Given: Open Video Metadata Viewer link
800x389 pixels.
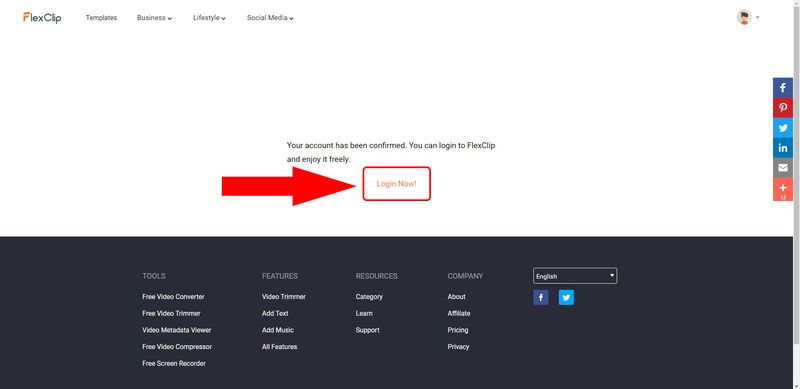Looking at the screenshot, I should [177, 330].
